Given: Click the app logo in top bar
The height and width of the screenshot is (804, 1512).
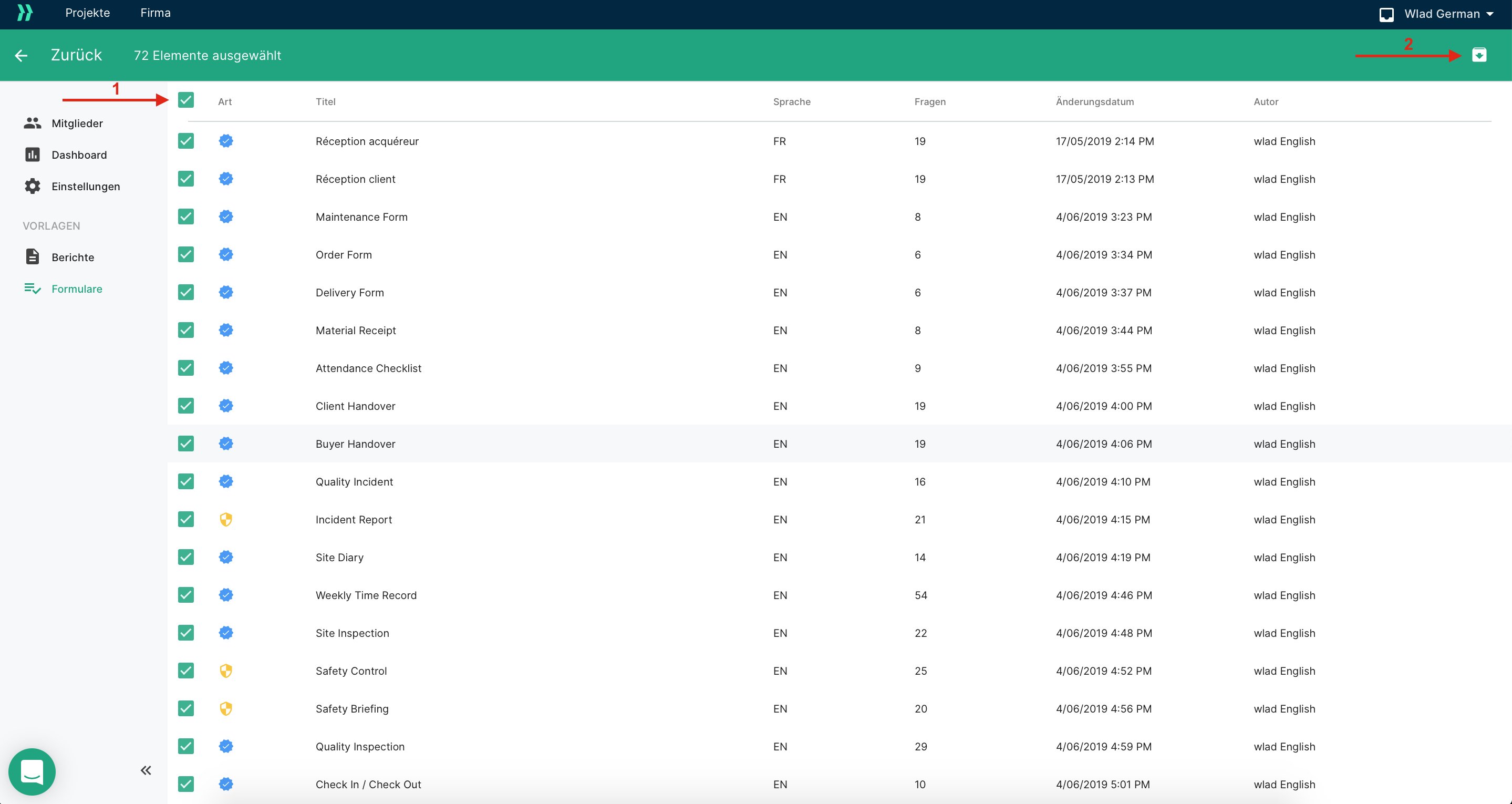Looking at the screenshot, I should tap(25, 13).
